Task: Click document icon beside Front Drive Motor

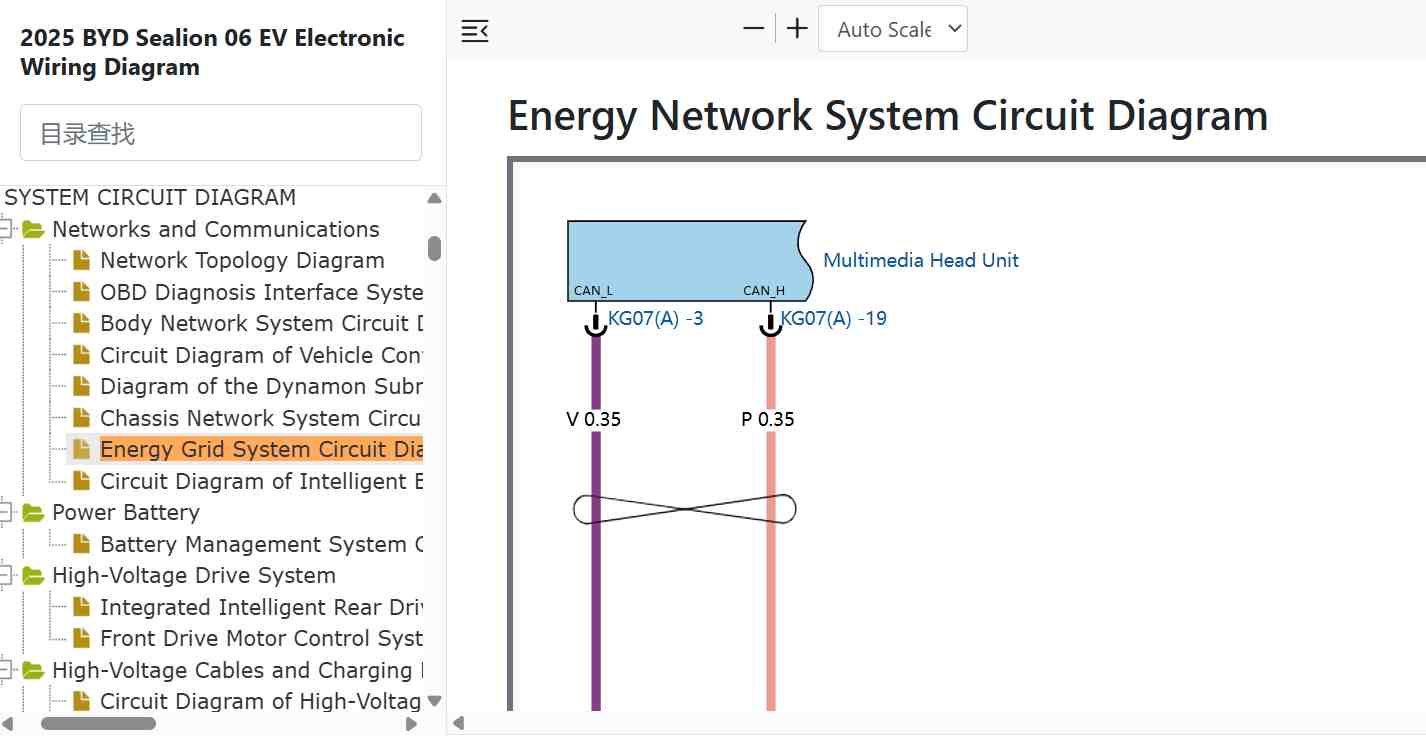Action: point(81,638)
